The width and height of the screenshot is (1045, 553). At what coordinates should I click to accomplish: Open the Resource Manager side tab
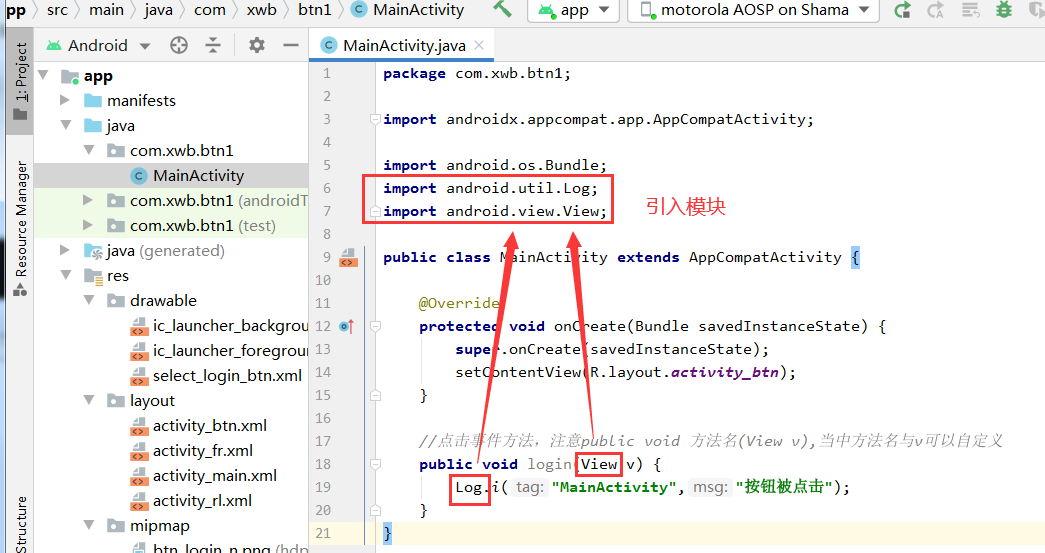[x=21, y=228]
